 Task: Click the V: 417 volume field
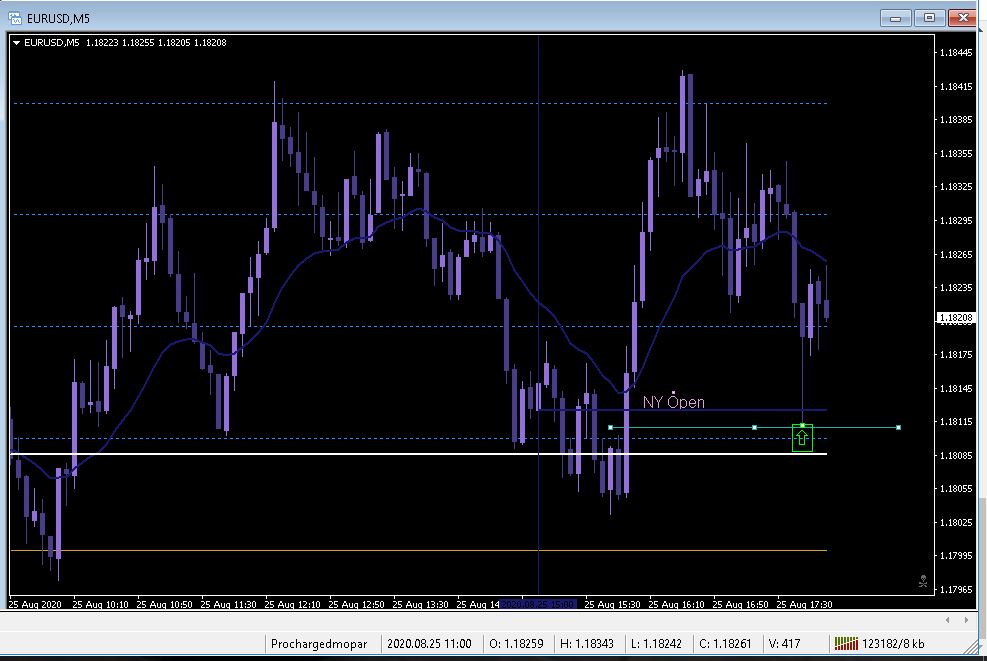click(784, 643)
